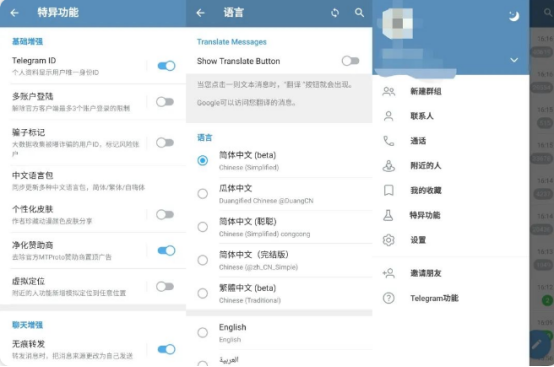
Task: Open 新建群组 group icon
Action: (x=389, y=91)
